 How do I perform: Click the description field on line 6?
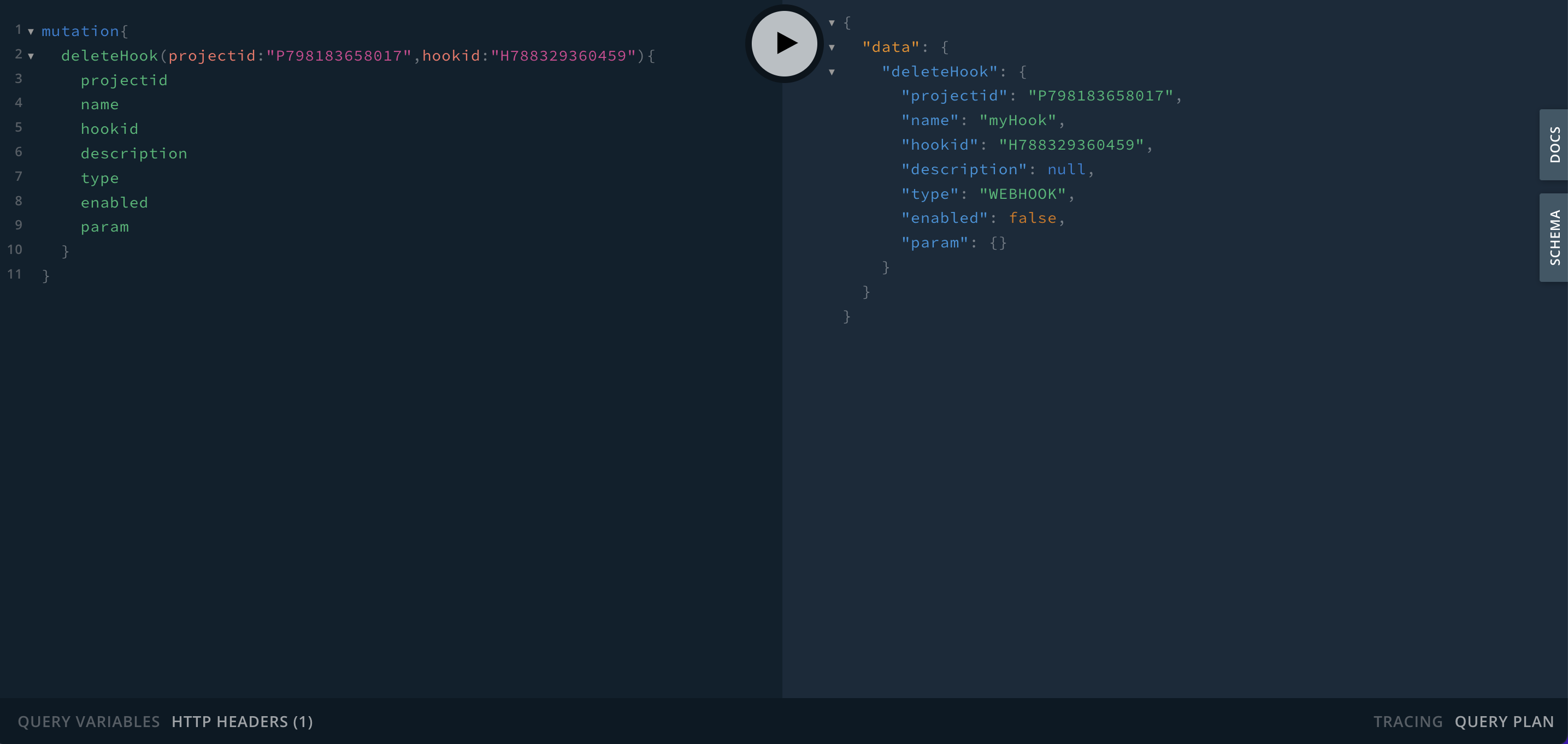pos(134,153)
